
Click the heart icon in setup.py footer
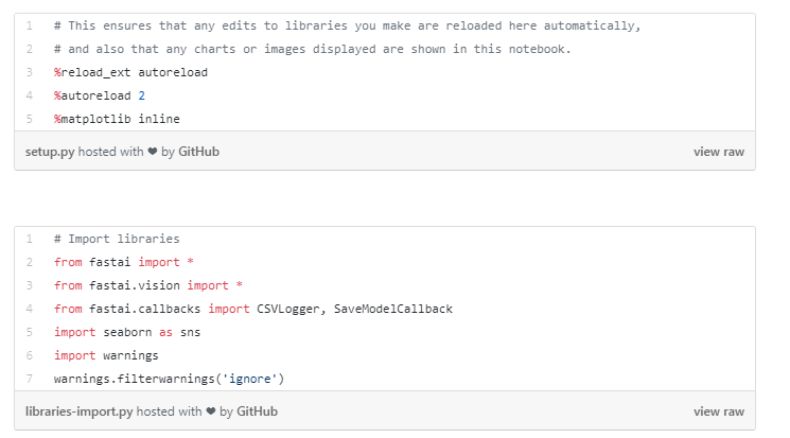pyautogui.click(x=151, y=152)
